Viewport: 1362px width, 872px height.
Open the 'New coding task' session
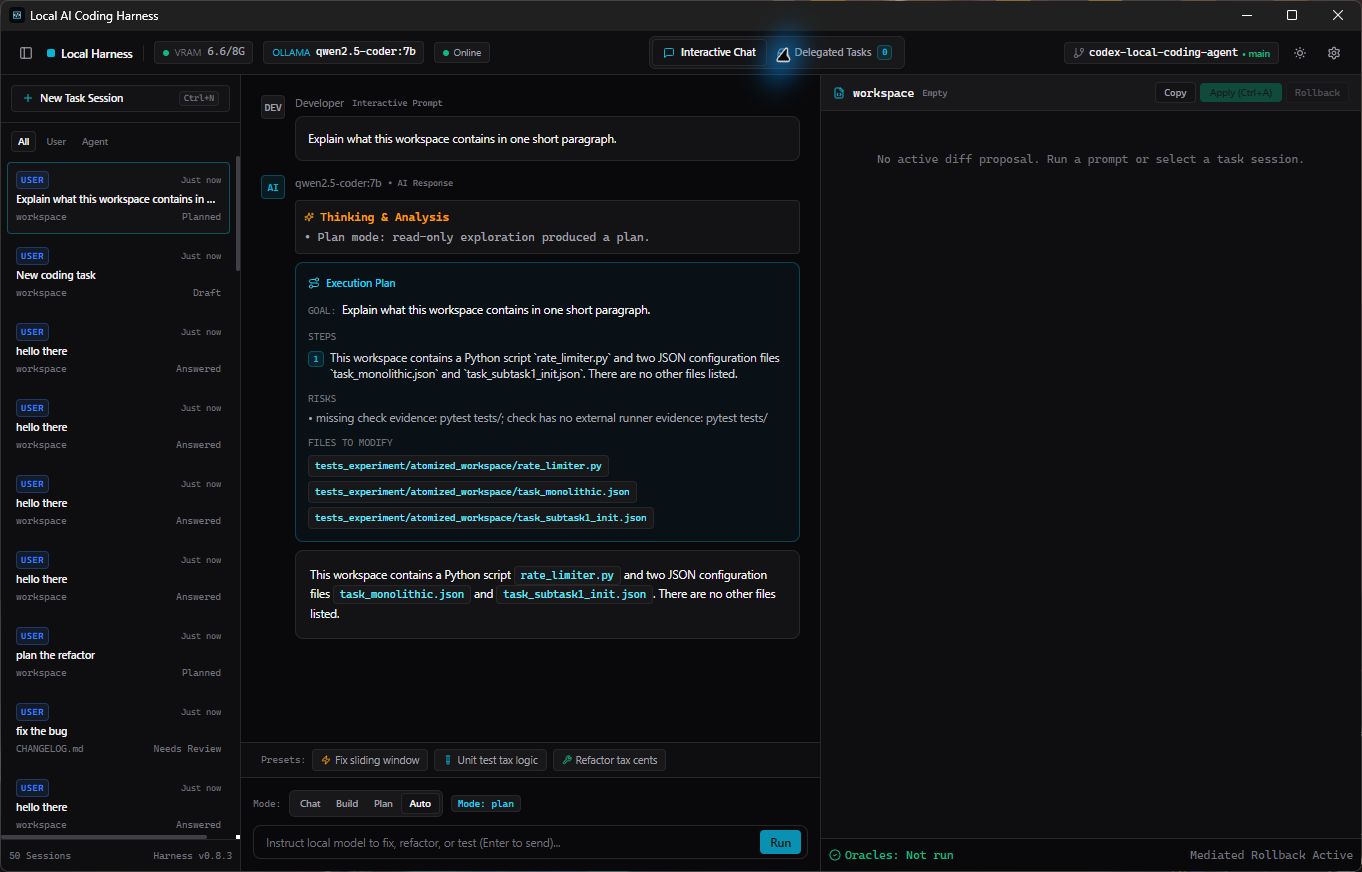tap(118, 274)
